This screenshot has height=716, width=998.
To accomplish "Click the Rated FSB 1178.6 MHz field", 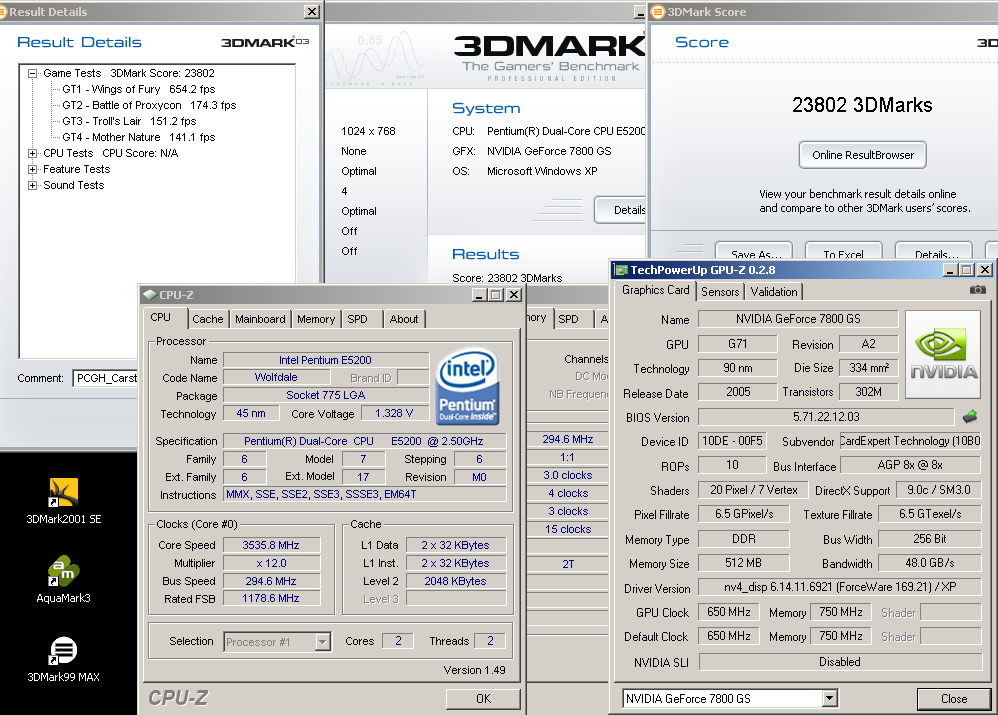I will (x=271, y=598).
